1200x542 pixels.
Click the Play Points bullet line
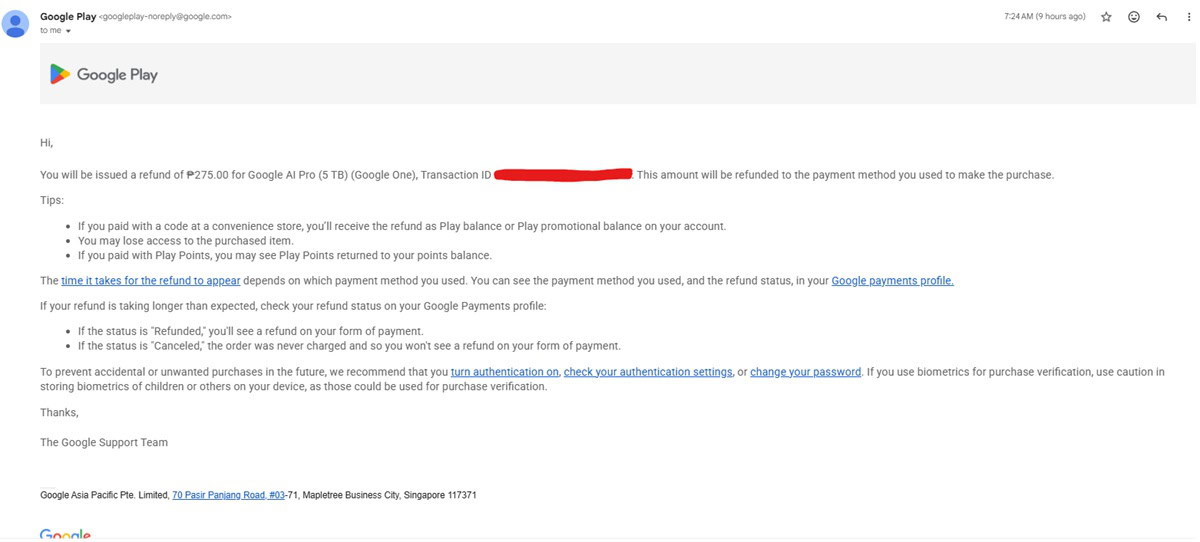coord(285,256)
